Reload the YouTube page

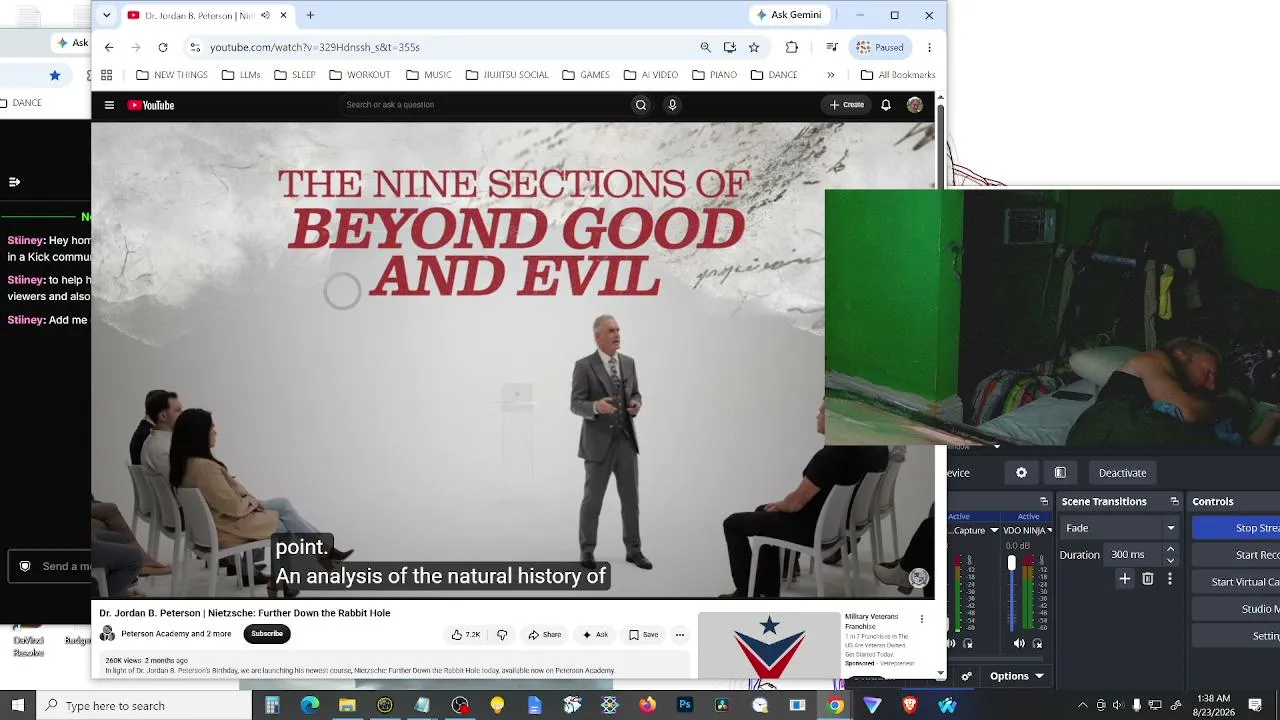pyautogui.click(x=163, y=47)
